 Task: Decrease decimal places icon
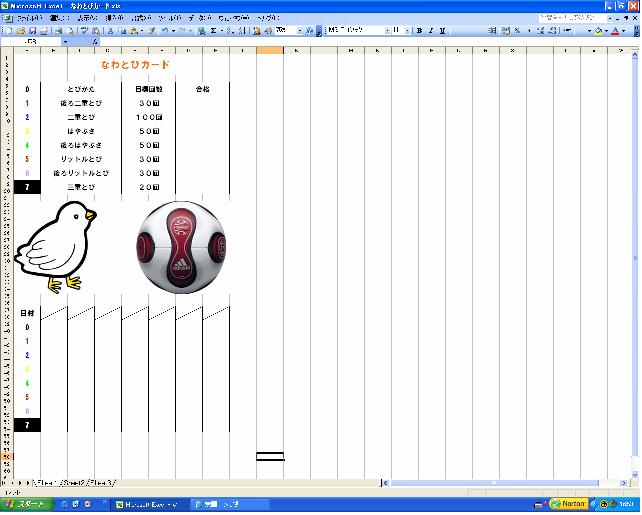pyautogui.click(x=552, y=31)
